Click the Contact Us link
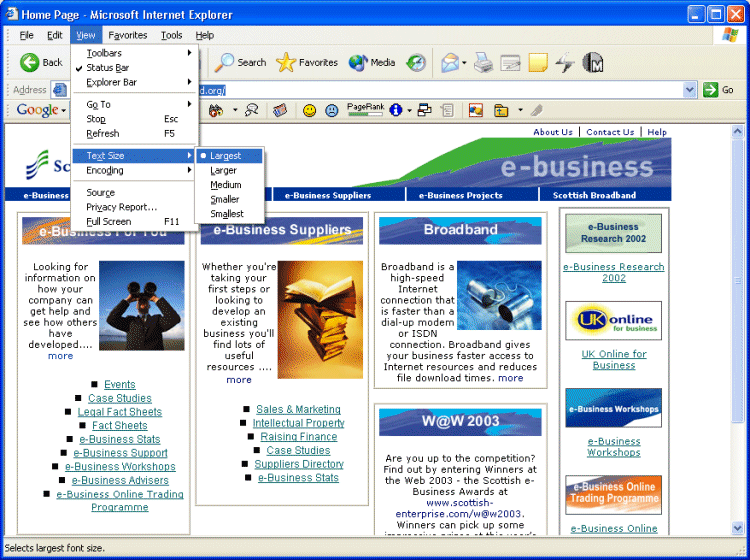Image resolution: width=750 pixels, height=560 pixels. (610, 132)
